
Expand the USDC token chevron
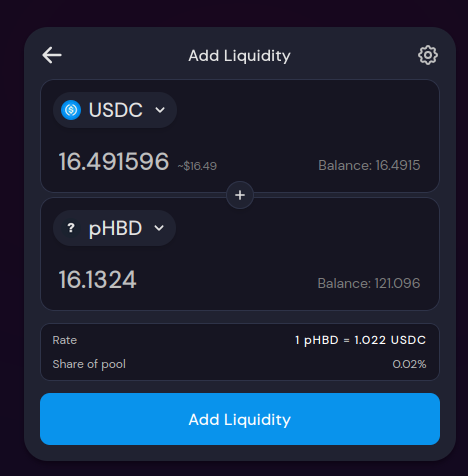pyautogui.click(x=160, y=110)
